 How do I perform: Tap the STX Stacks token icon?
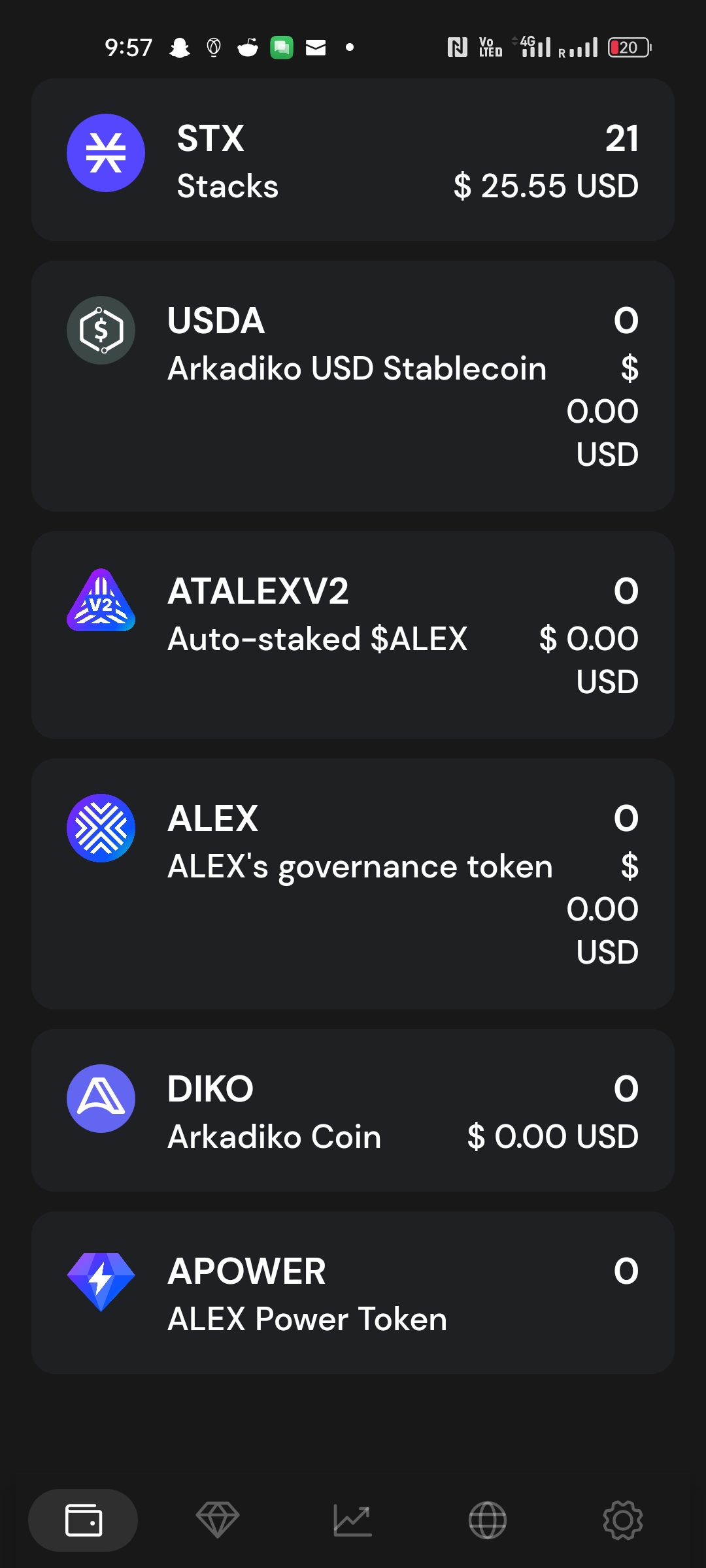click(x=106, y=153)
